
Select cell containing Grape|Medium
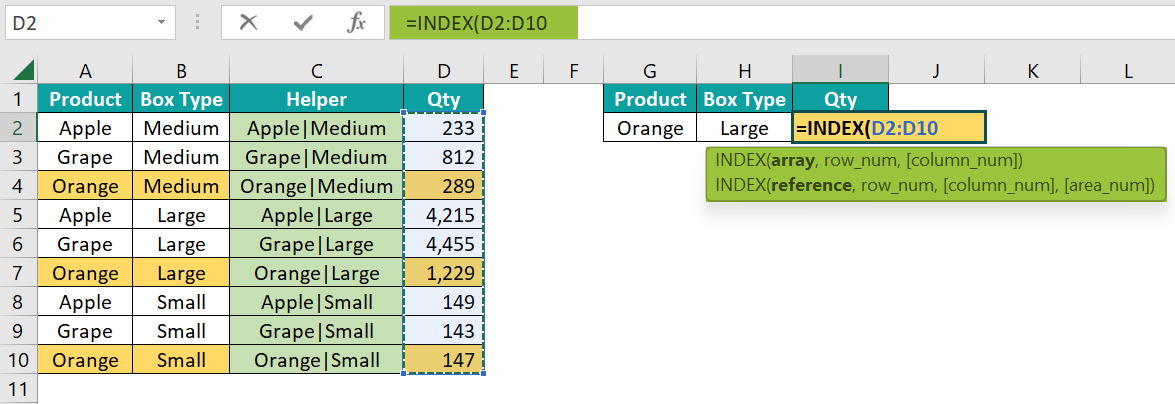point(316,156)
